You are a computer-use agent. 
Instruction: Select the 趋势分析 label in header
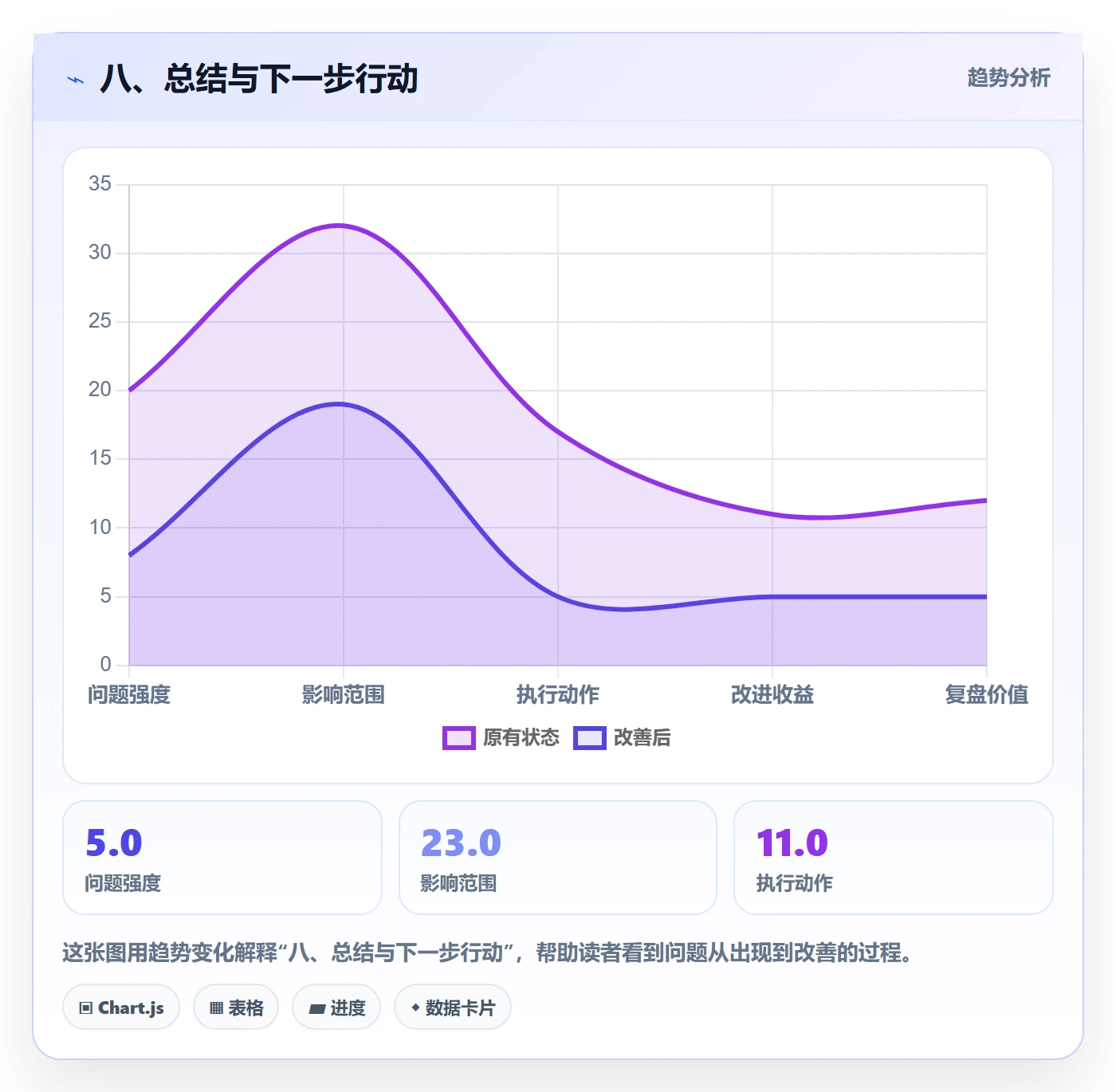point(1008,77)
